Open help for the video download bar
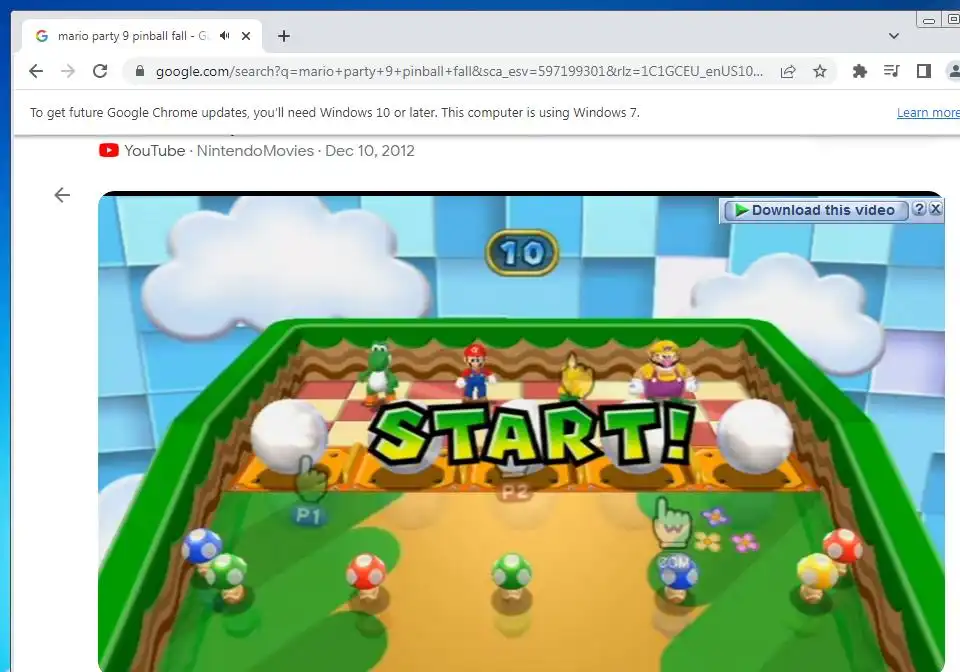 point(919,209)
